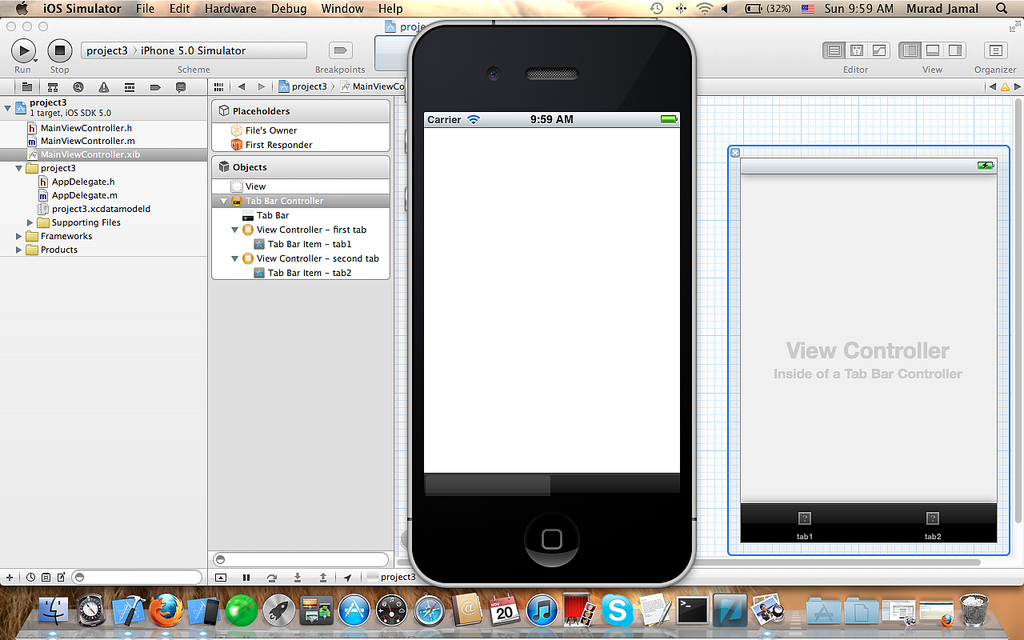This screenshot has width=1024, height=640.
Task: Pause execution in the debug bar
Action: [247, 577]
